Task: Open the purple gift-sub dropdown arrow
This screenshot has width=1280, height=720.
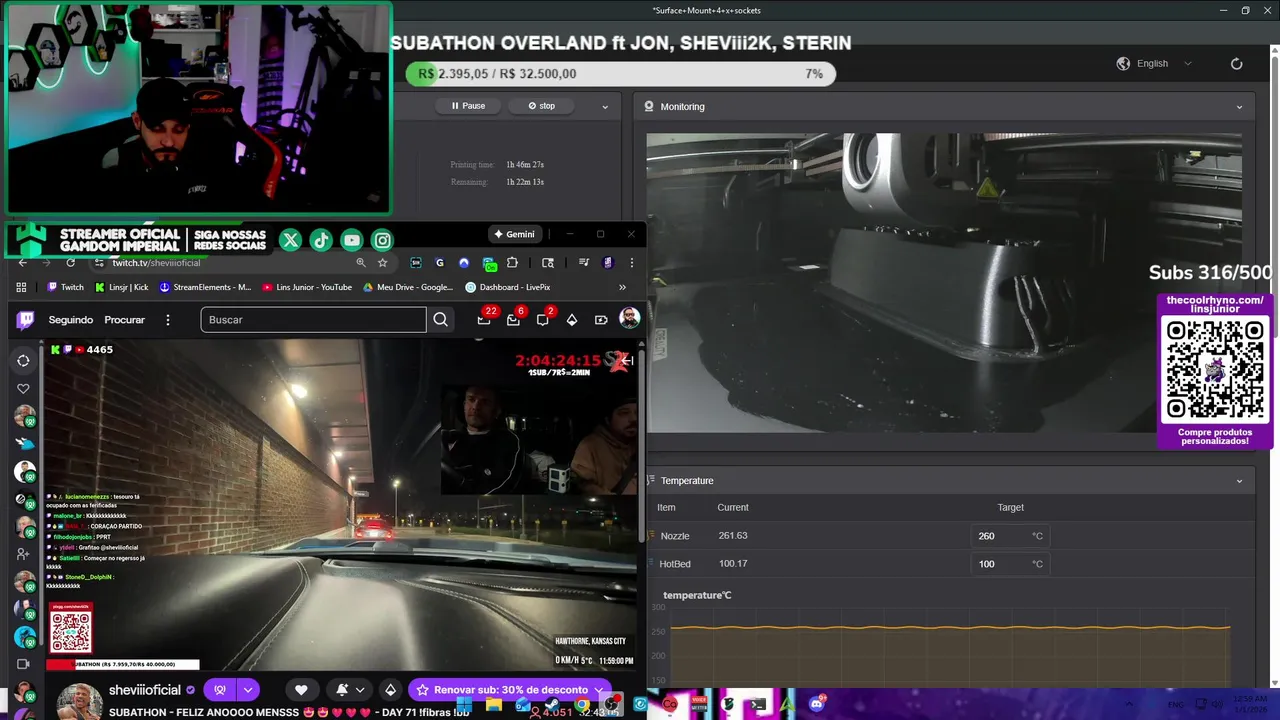Action: click(247, 690)
